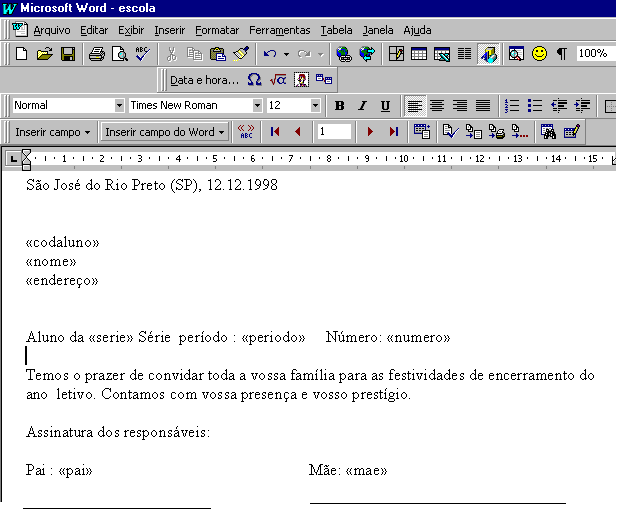Viewport: 637px width, 532px height.
Task: Click the Format Painter brush icon
Action: 240,54
